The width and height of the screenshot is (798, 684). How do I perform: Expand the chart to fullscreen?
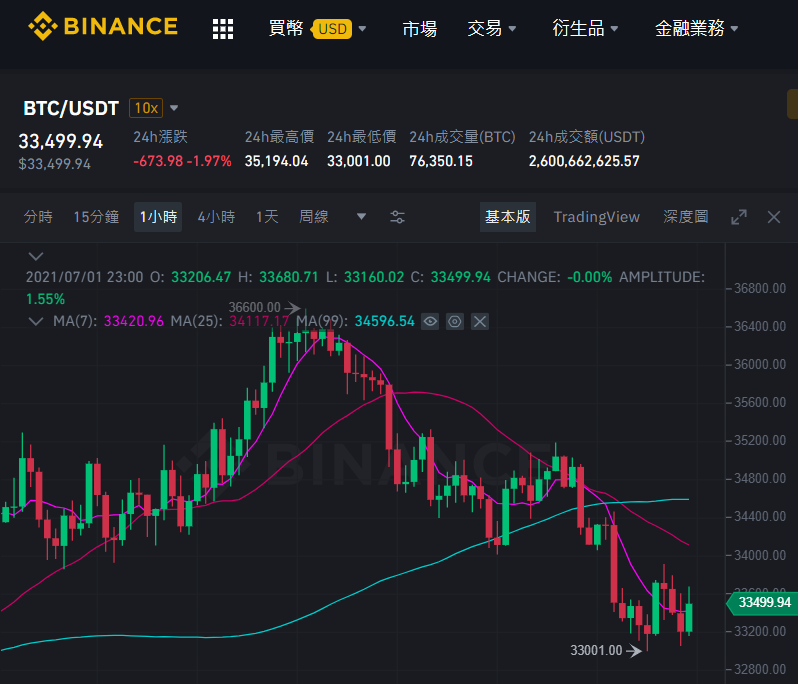[x=739, y=217]
